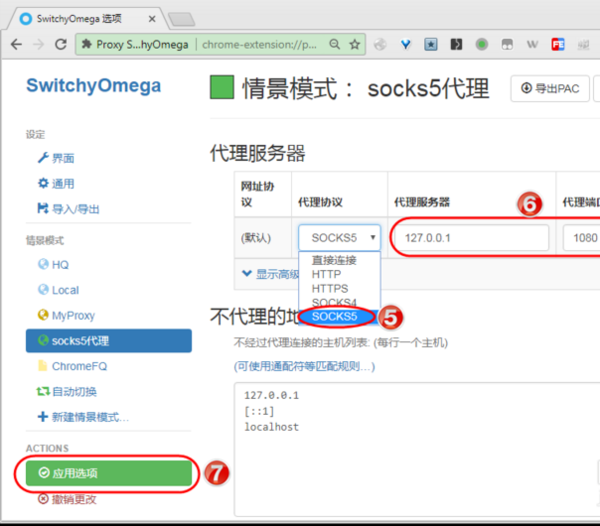Click the bypass list text area

[x=417, y=449]
